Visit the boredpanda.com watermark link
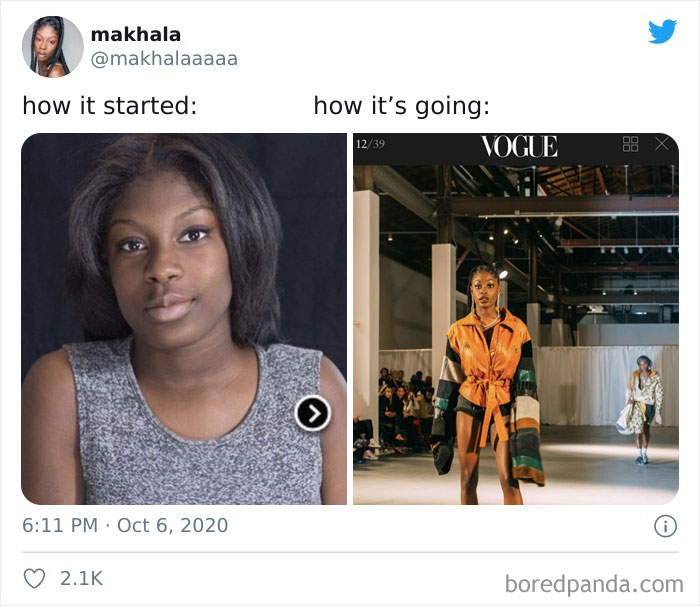Image resolution: width=700 pixels, height=606 pixels. click(594, 584)
